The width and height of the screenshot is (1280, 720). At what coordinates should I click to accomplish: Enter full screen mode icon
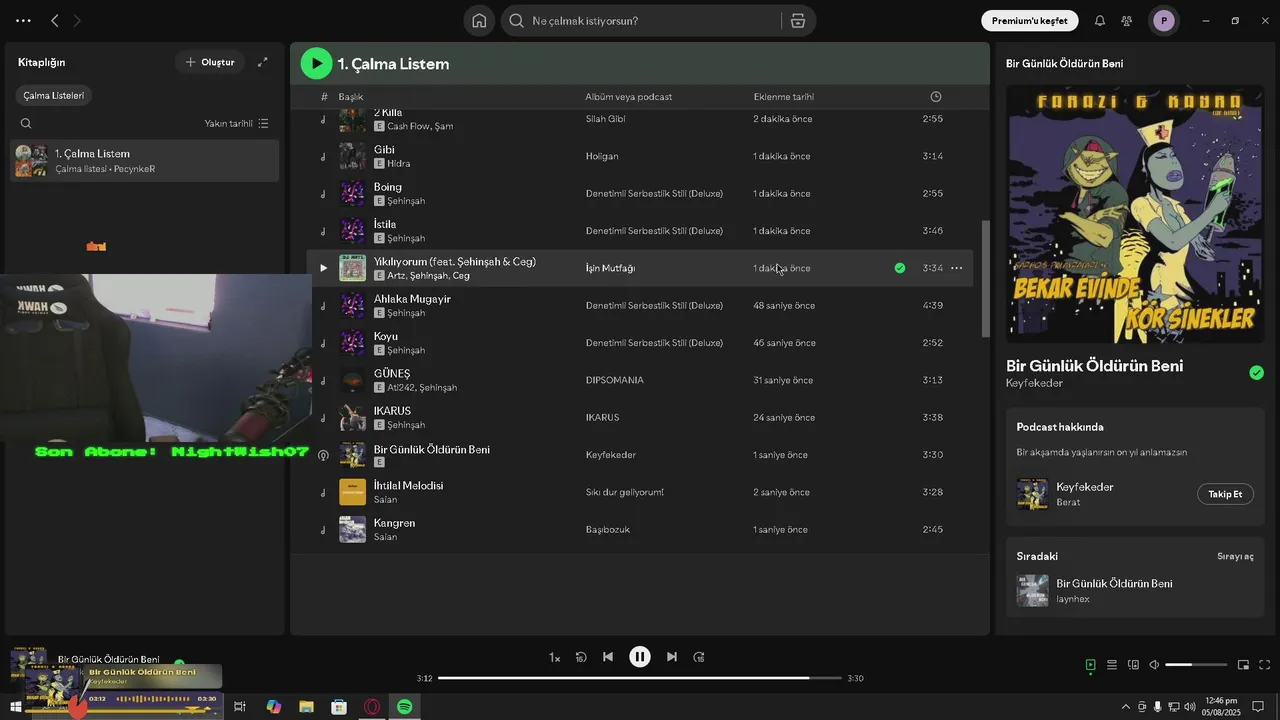coord(1264,665)
